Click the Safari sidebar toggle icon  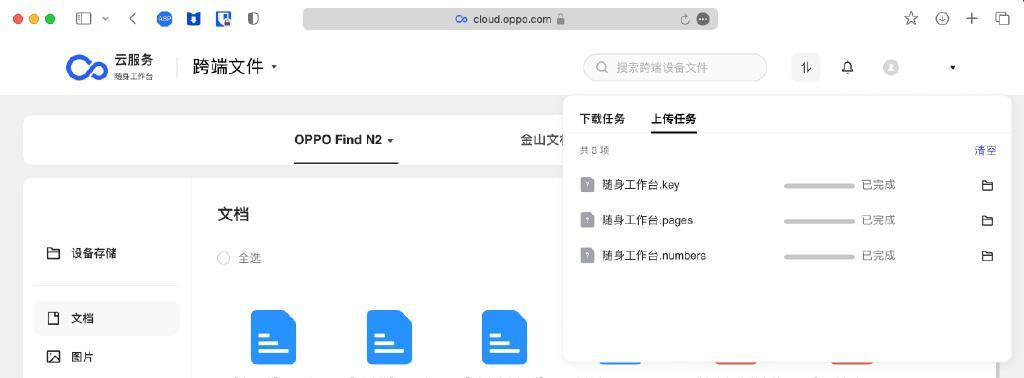point(83,19)
